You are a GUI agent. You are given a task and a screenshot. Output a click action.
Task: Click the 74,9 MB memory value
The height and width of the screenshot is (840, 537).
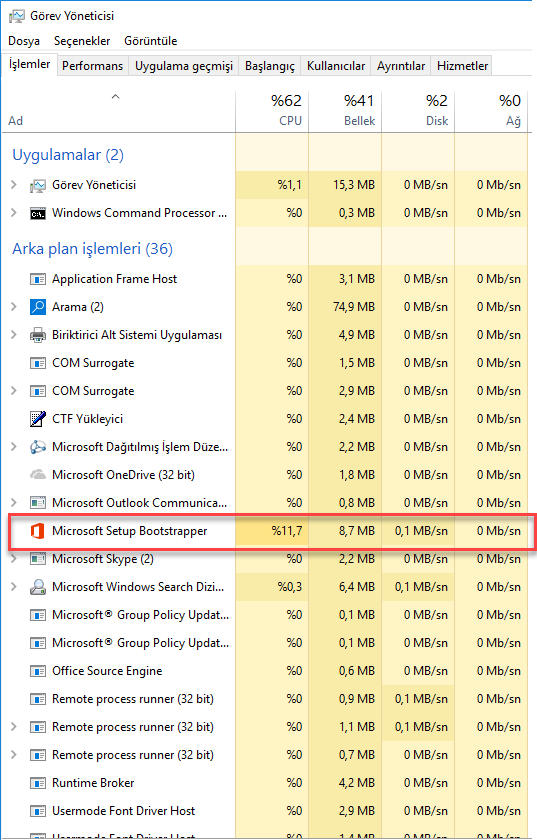click(354, 307)
